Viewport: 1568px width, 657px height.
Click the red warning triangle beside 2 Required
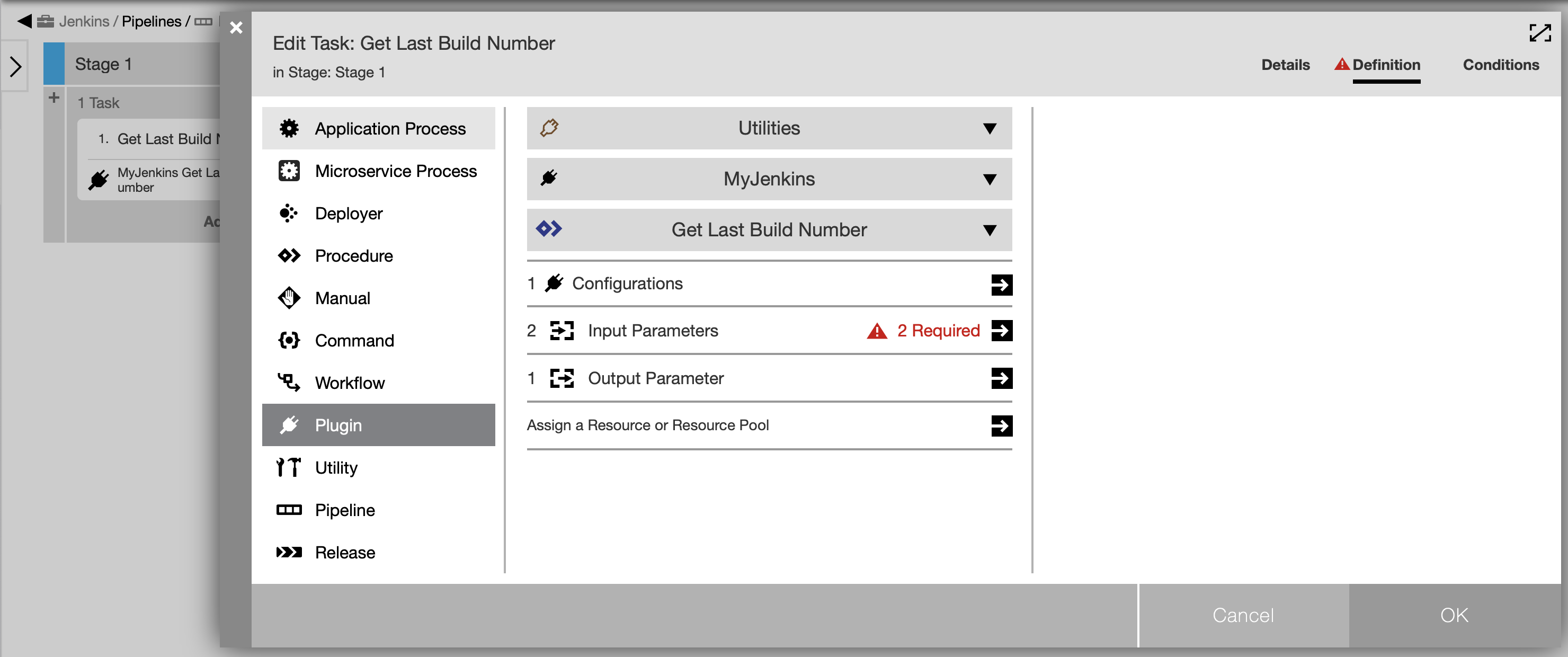[877, 331]
